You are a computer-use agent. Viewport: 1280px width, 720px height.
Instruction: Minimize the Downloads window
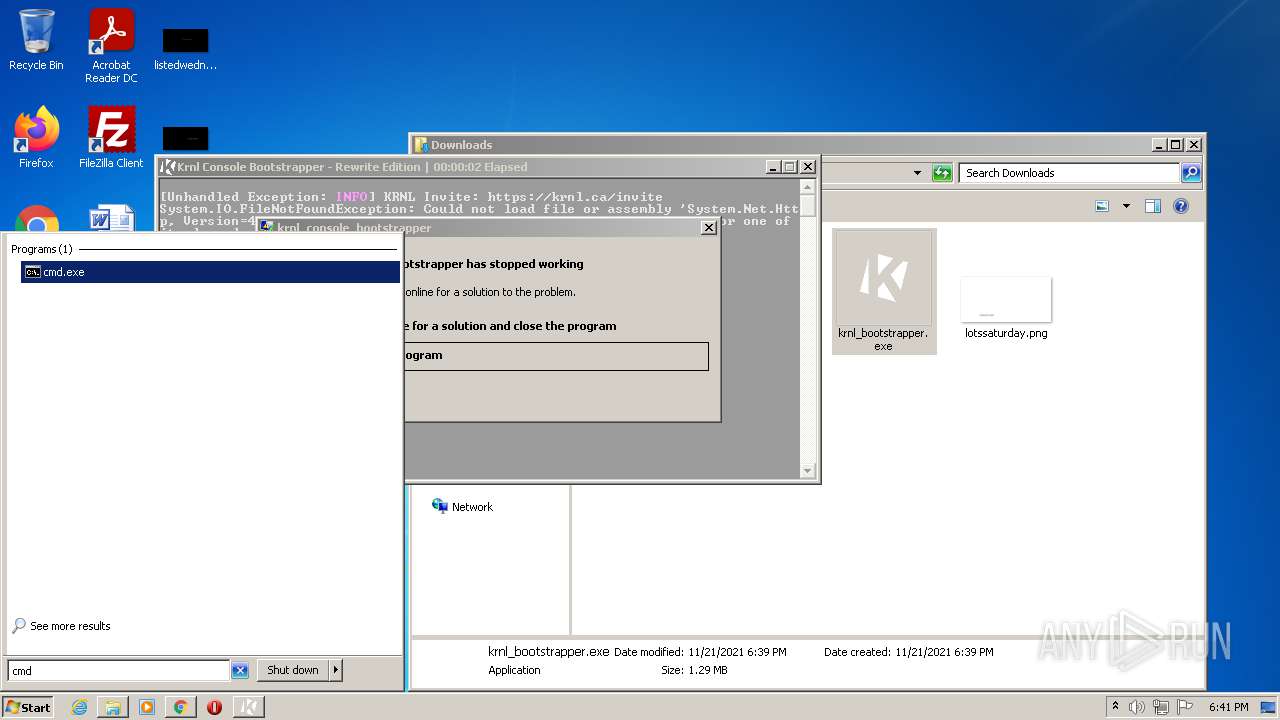1159,145
